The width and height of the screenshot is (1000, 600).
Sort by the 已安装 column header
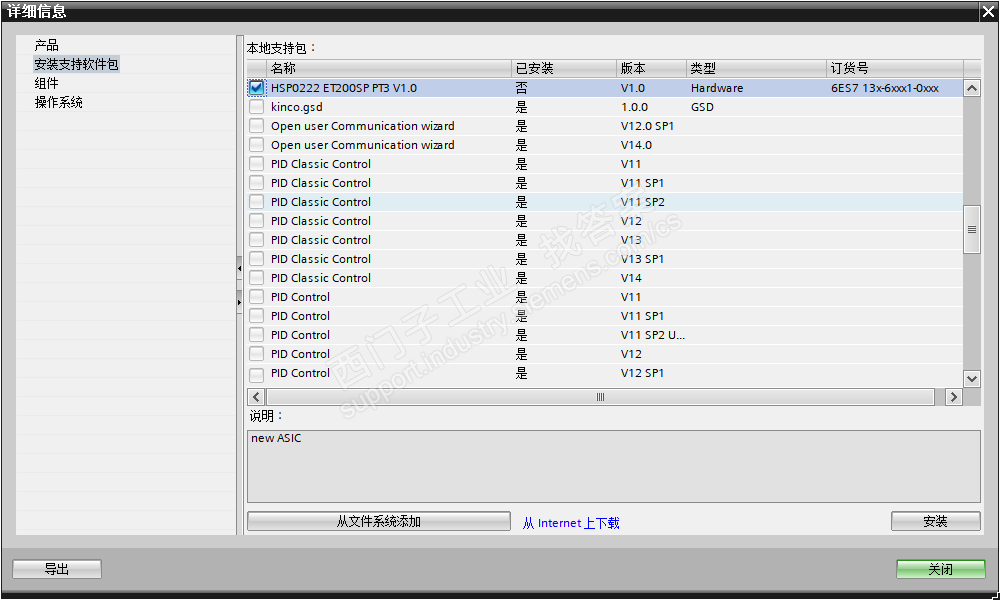coord(564,68)
